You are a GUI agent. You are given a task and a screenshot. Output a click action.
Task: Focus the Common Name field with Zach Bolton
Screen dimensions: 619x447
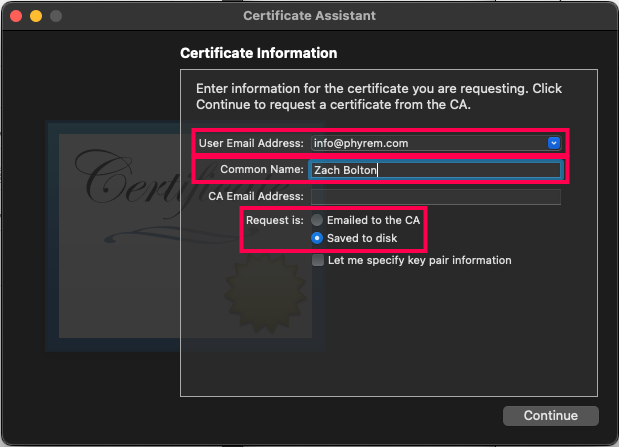(x=435, y=170)
